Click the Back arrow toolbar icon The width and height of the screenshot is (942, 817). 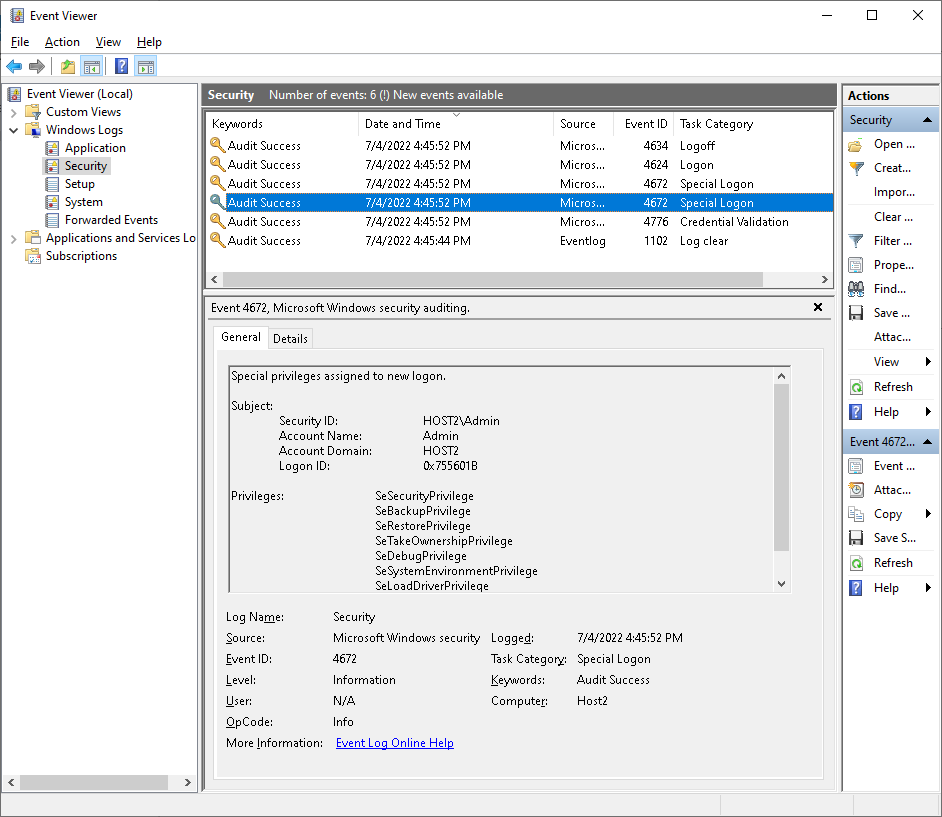coord(14,67)
